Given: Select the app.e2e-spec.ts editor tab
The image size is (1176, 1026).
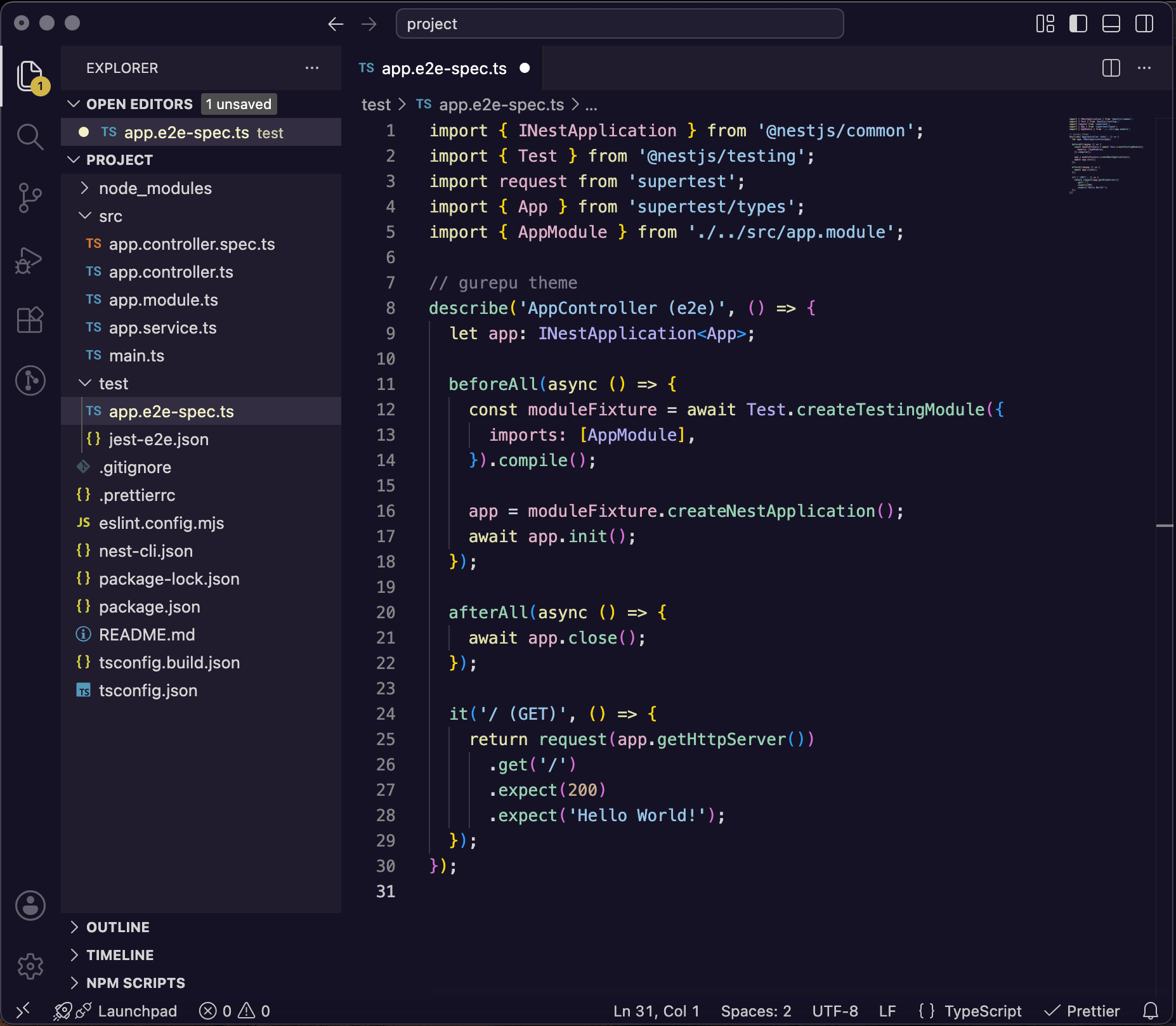Looking at the screenshot, I should [x=442, y=68].
